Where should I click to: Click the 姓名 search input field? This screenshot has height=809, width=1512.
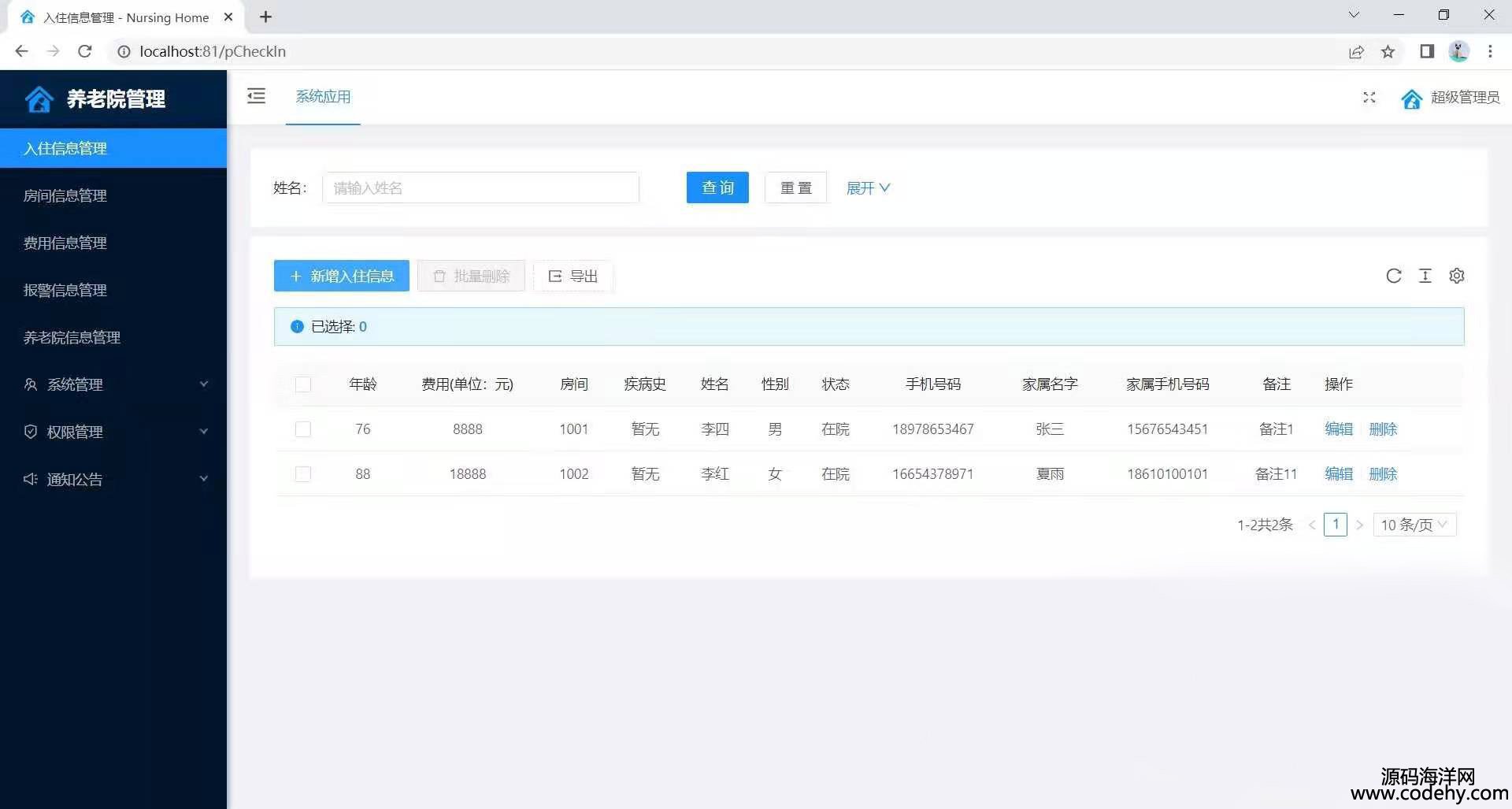pos(480,187)
